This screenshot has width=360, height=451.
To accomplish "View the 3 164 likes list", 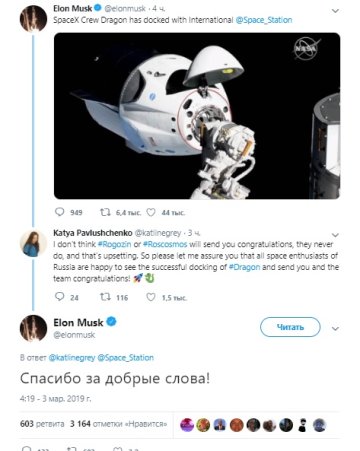I will coord(118,424).
